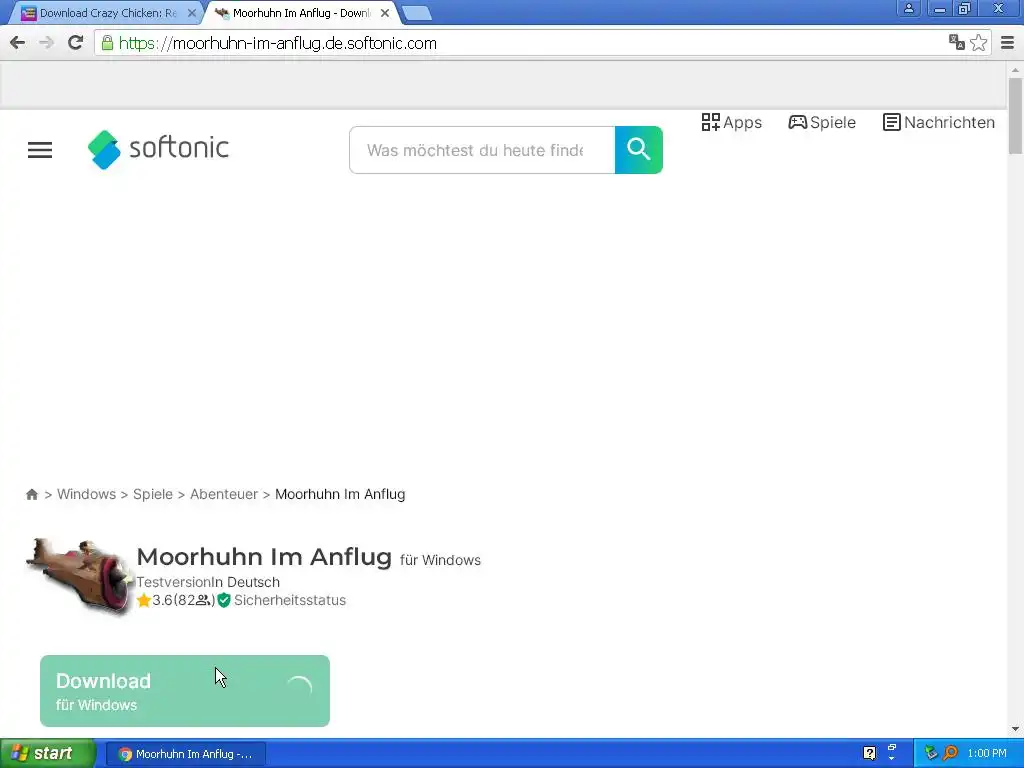Open the Softonic hamburger side menu
The height and width of the screenshot is (768, 1024).
coord(40,150)
